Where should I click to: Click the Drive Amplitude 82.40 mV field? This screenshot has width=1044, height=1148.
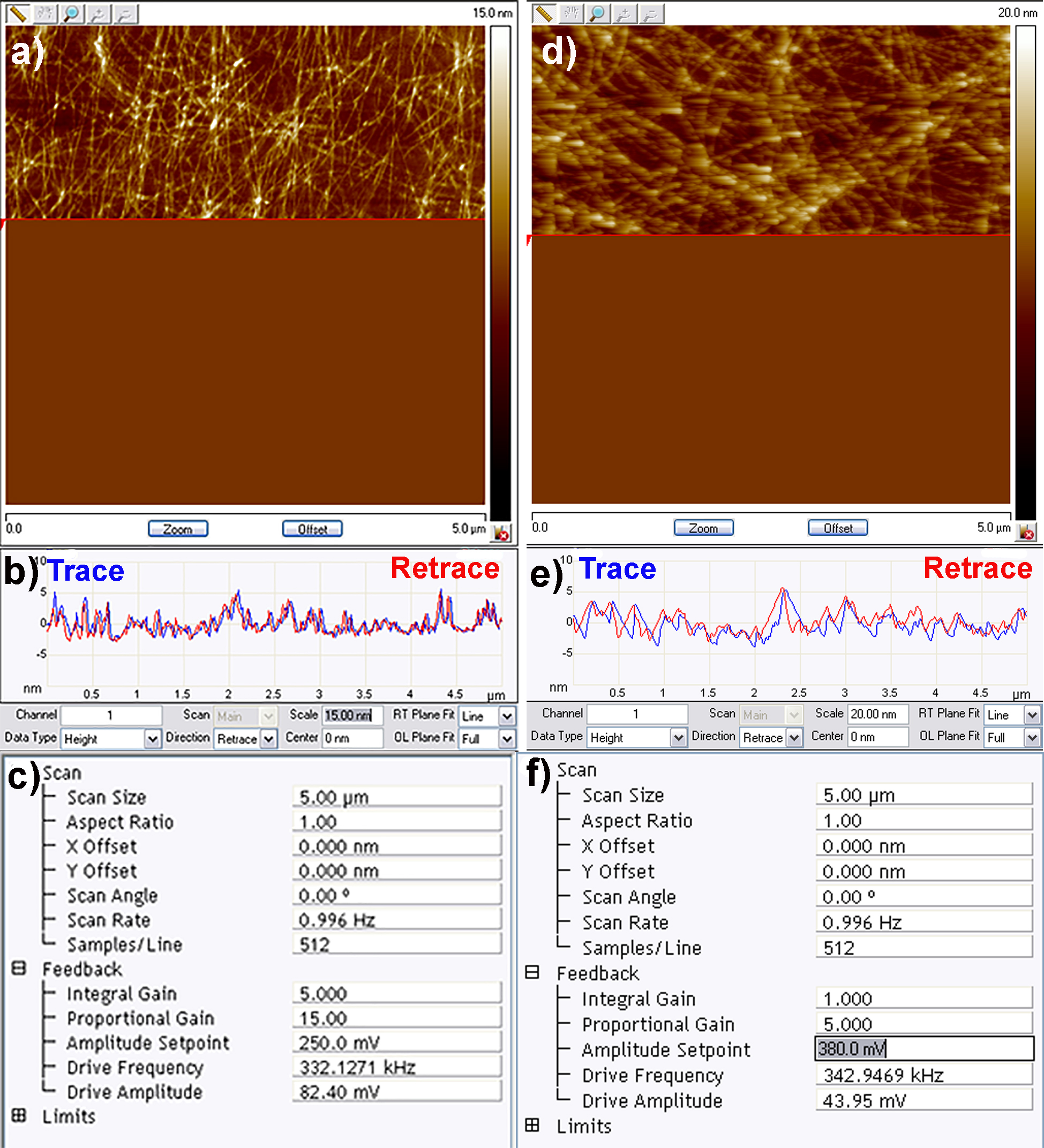tap(397, 1091)
